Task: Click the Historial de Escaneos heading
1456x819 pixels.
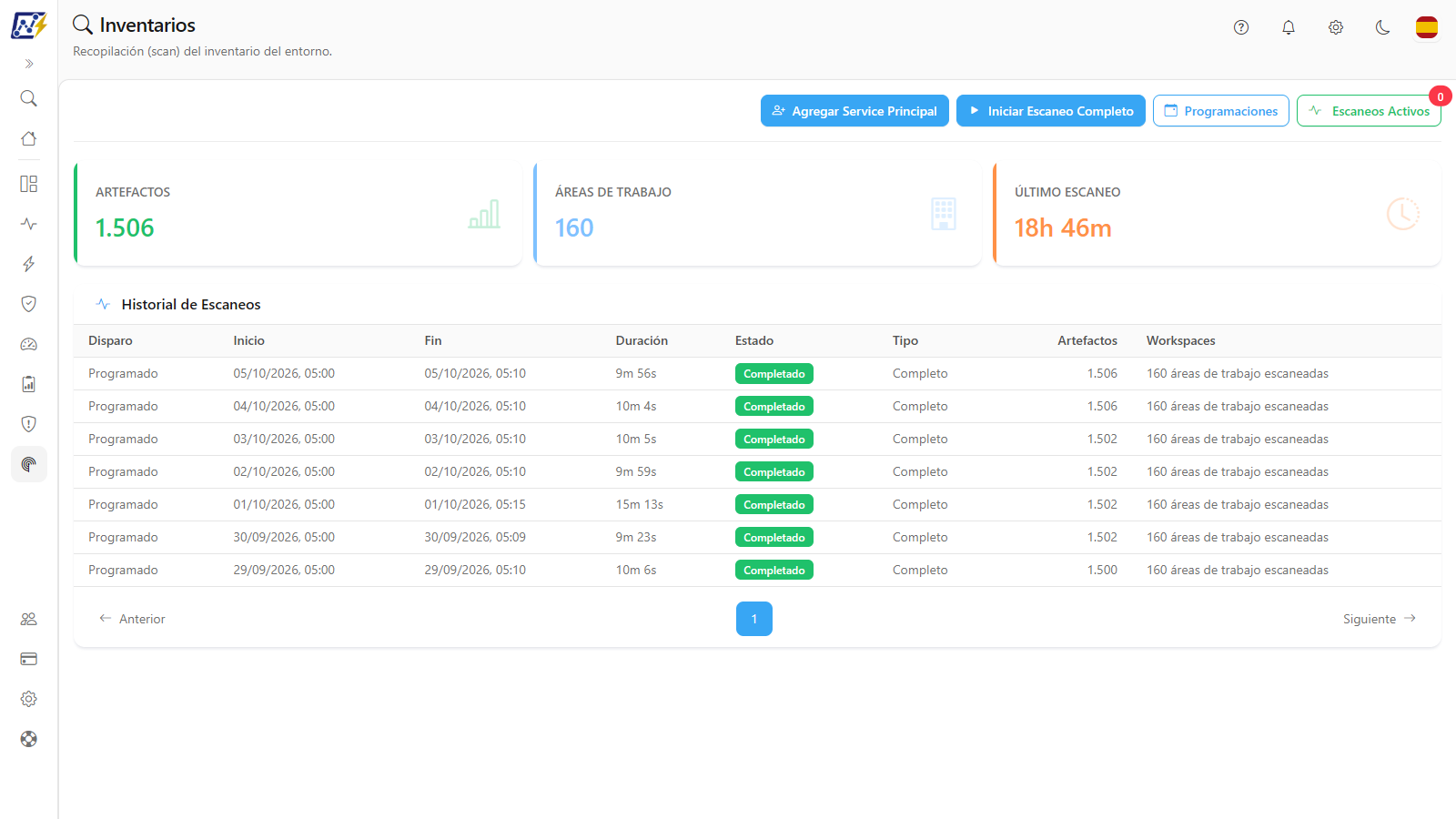Action: (191, 305)
